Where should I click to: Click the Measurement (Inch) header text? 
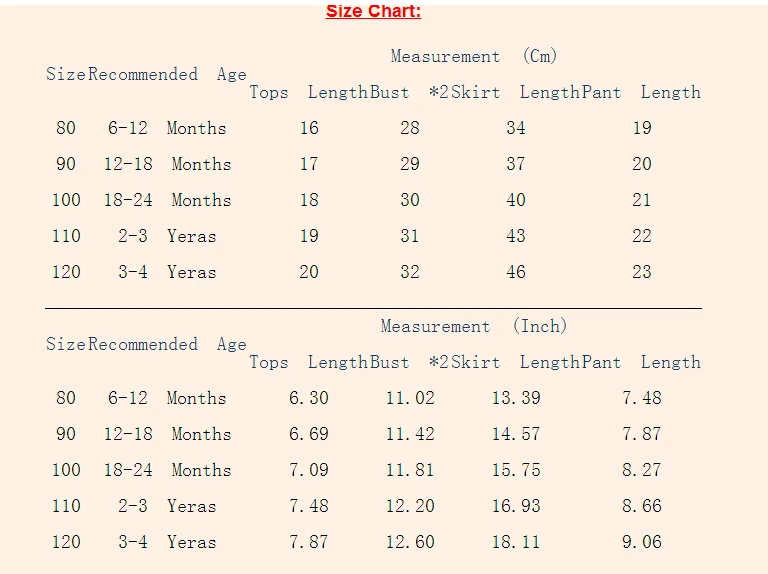click(x=474, y=326)
